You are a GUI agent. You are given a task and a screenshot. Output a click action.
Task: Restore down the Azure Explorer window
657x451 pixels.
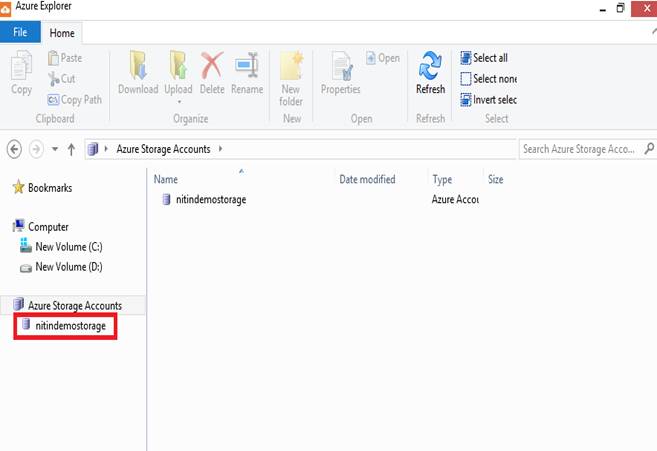point(621,8)
